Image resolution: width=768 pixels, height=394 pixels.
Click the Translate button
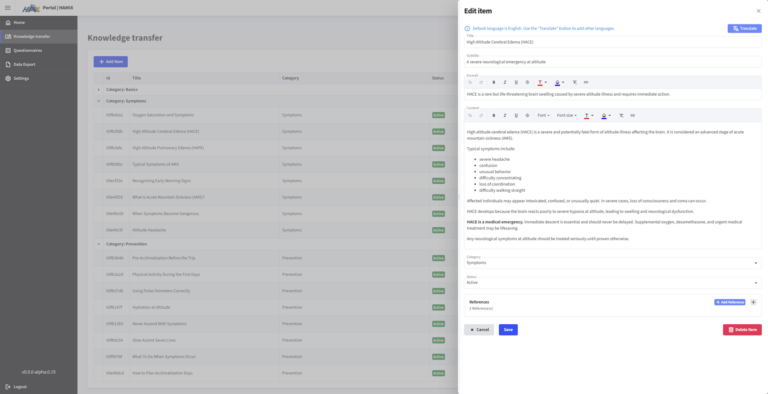pos(744,28)
